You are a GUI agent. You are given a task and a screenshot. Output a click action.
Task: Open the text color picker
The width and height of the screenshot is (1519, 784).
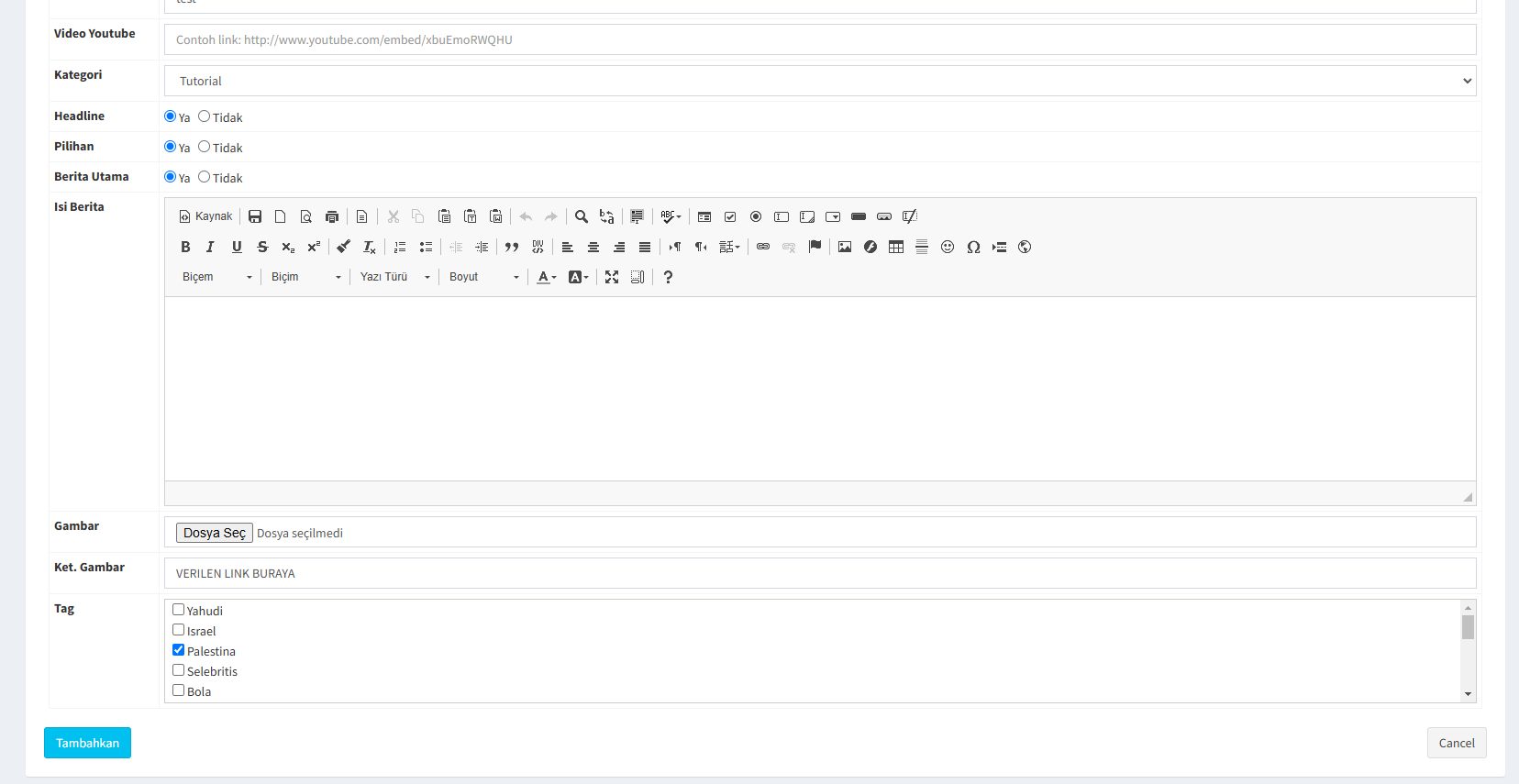pos(547,277)
